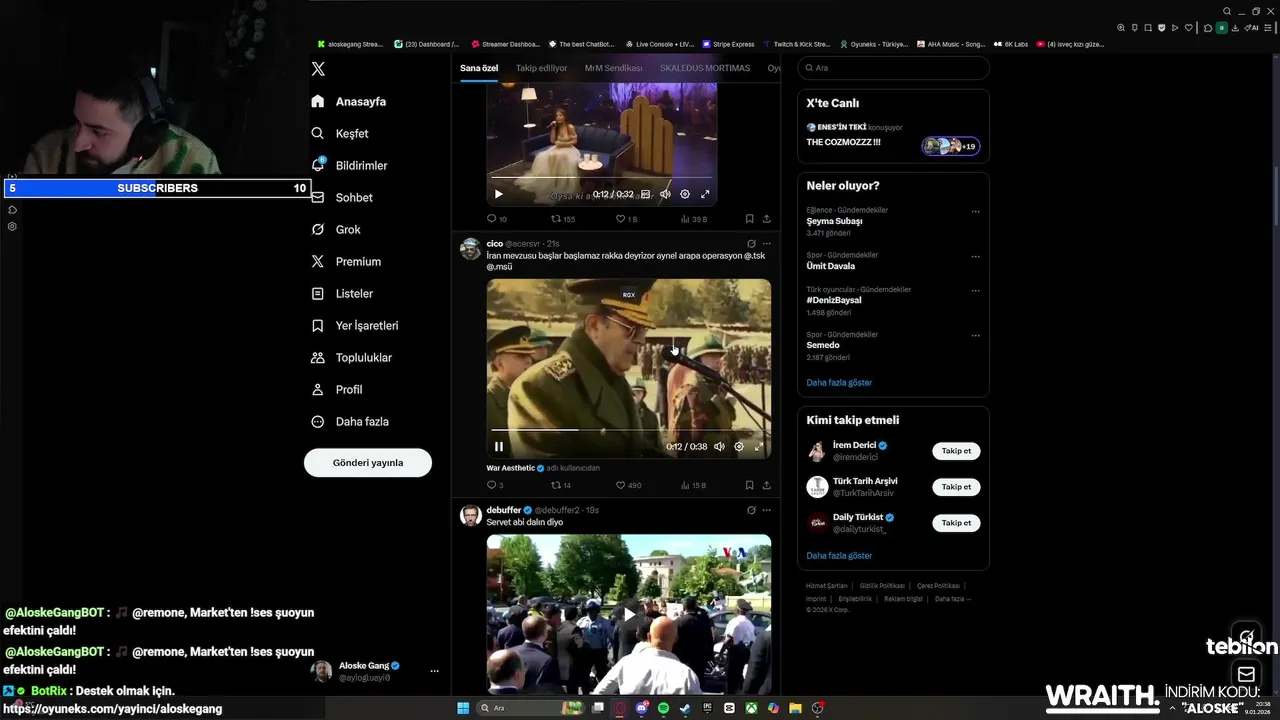The height and width of the screenshot is (720, 1280).
Task: Enter fullscreen on cico's video
Action: (x=759, y=446)
